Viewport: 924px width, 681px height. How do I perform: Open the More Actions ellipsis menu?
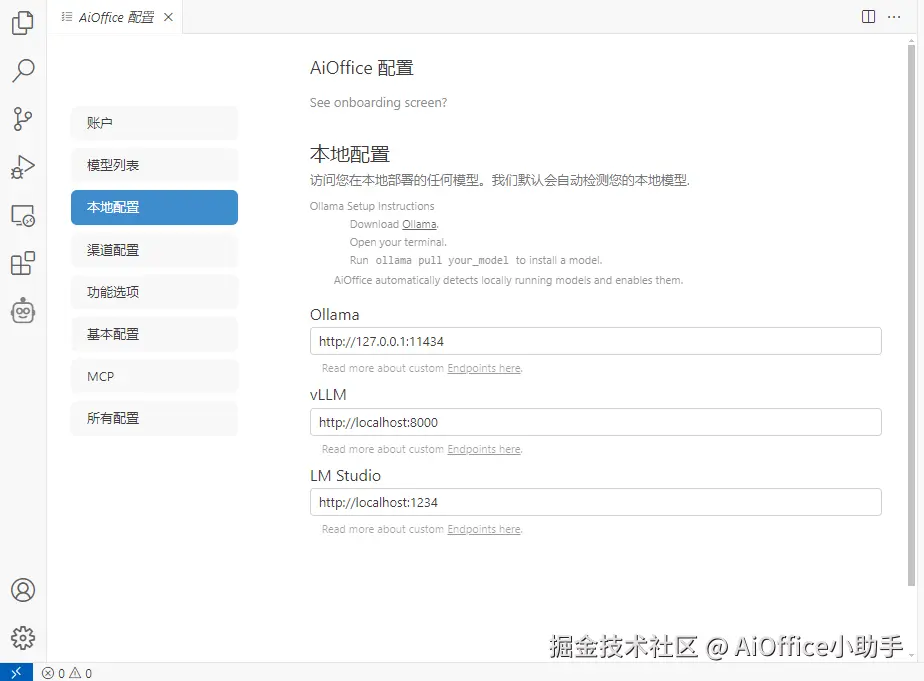coord(894,16)
